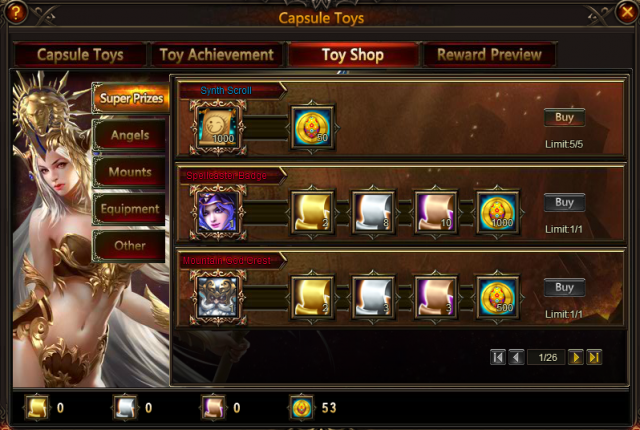This screenshot has width=640, height=430.
Task: Click the toy coin balance icon showing 53
Action: [x=301, y=408]
